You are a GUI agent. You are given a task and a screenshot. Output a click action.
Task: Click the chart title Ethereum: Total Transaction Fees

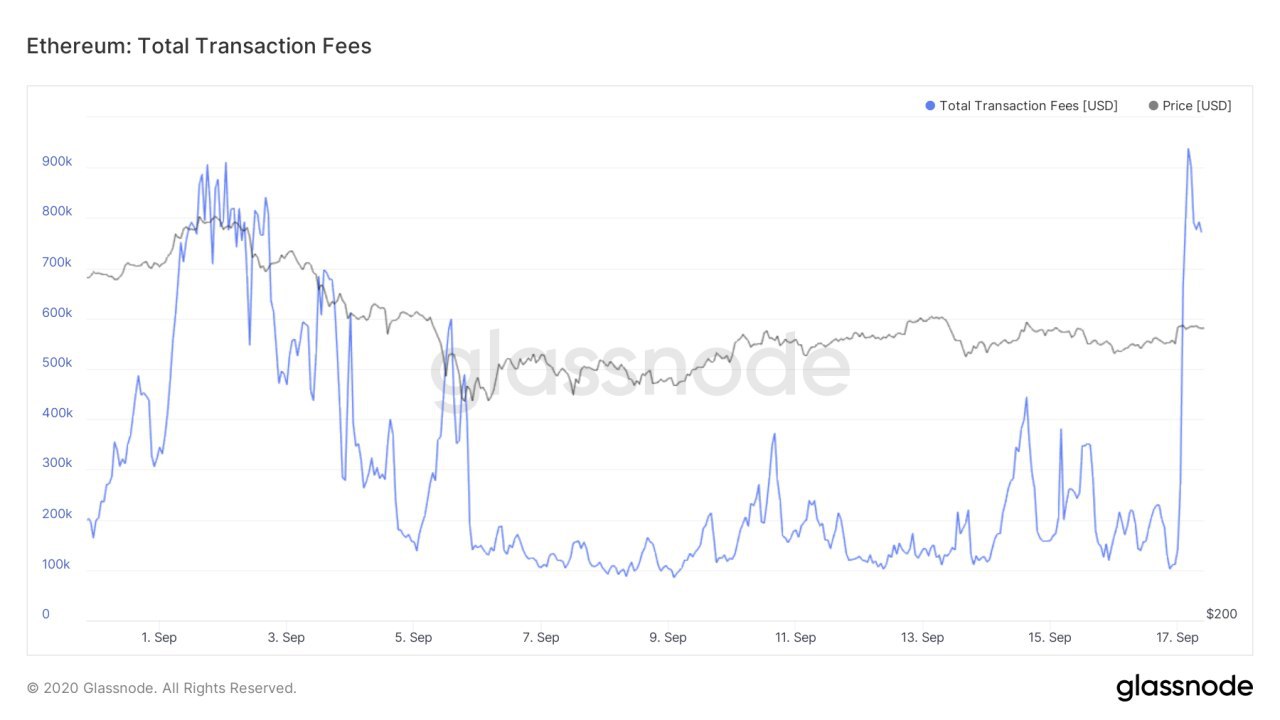pyautogui.click(x=199, y=46)
